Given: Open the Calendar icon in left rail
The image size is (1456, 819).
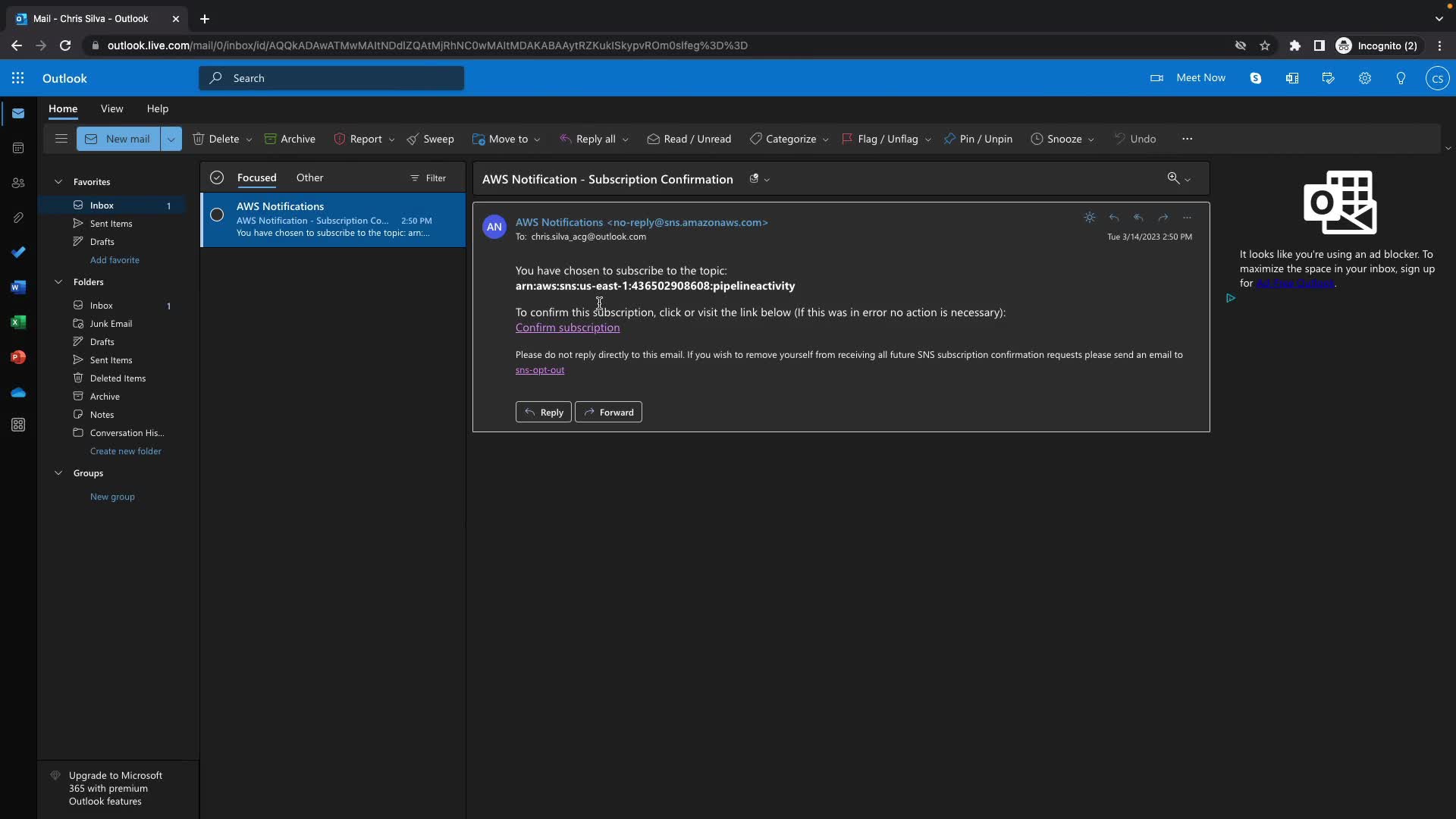Looking at the screenshot, I should pos(18,148).
